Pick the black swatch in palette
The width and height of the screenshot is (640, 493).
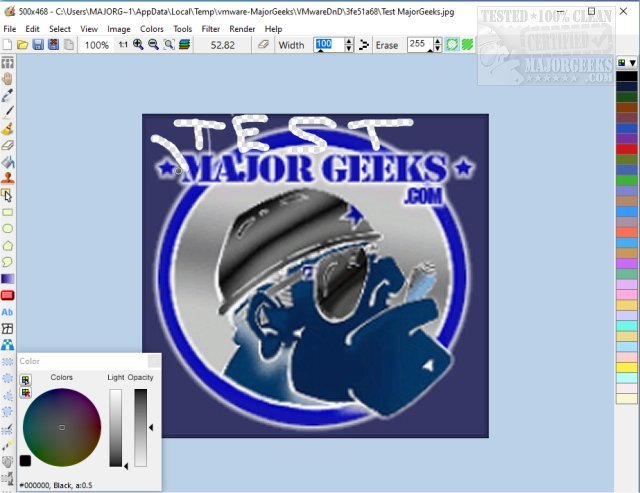pos(627,76)
